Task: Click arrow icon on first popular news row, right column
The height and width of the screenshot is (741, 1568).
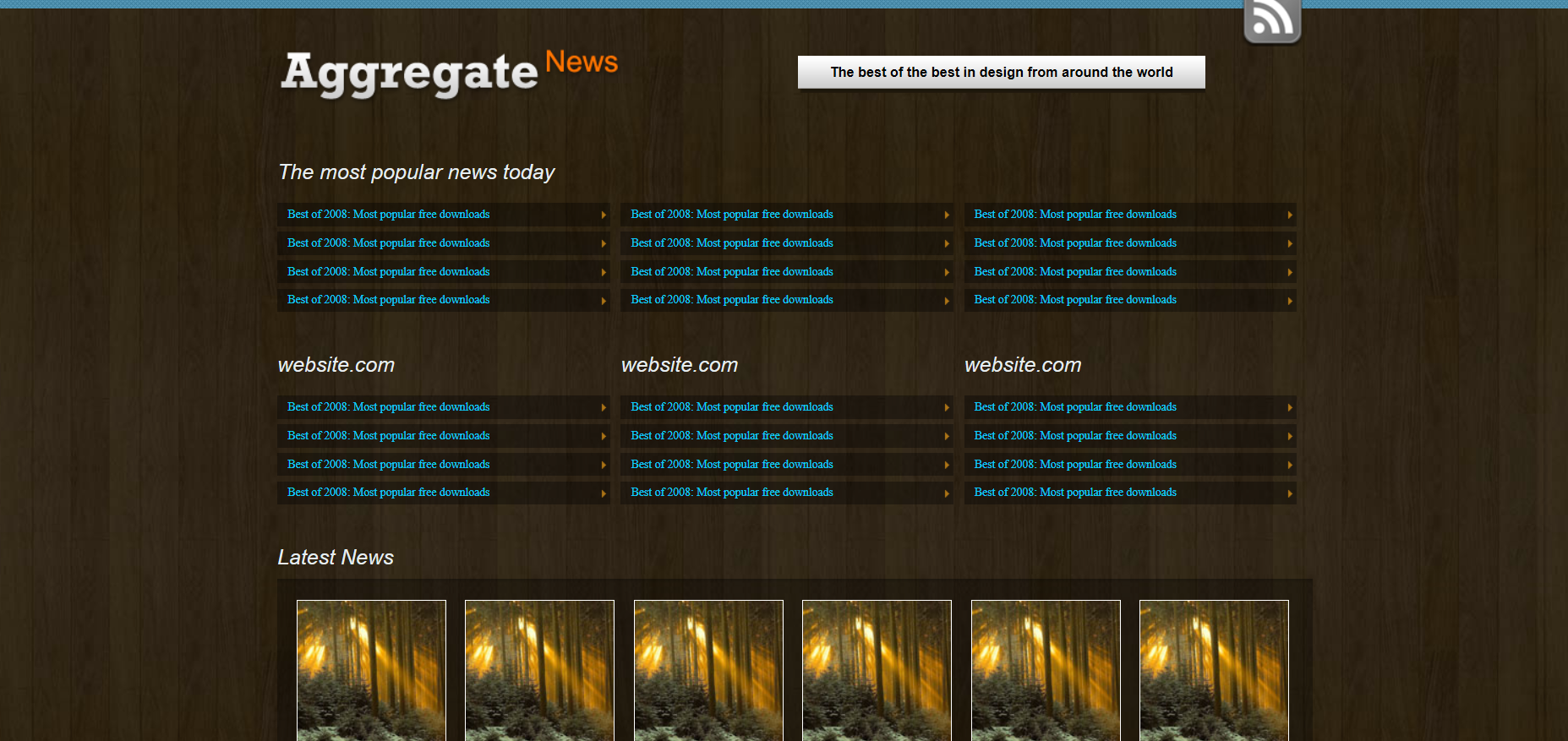Action: pyautogui.click(x=1290, y=215)
